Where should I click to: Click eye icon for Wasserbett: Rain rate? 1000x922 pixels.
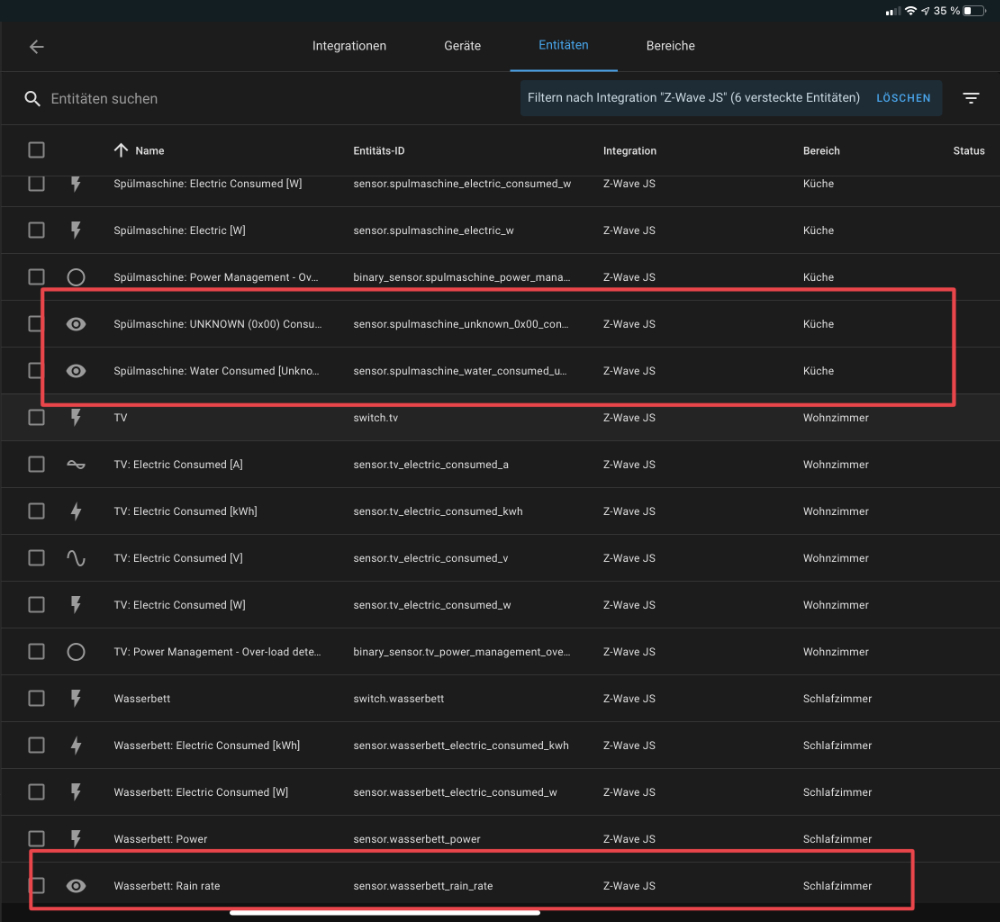(x=76, y=886)
